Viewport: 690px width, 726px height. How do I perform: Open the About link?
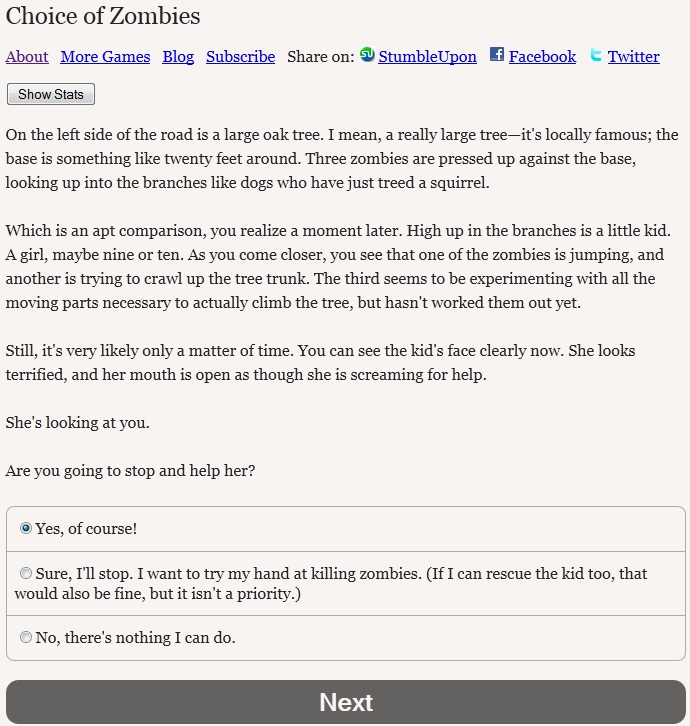(x=27, y=57)
